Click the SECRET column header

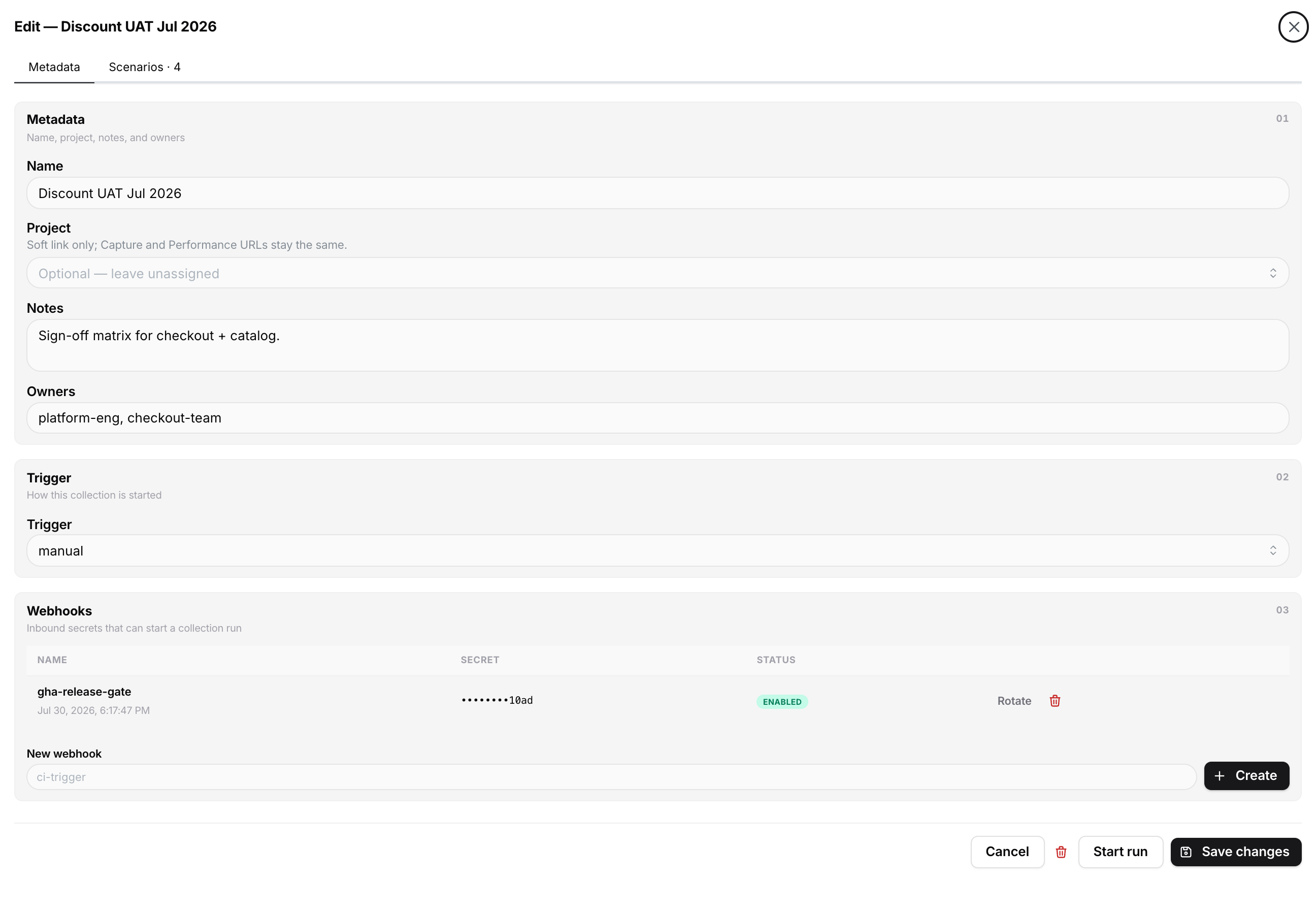point(479,660)
